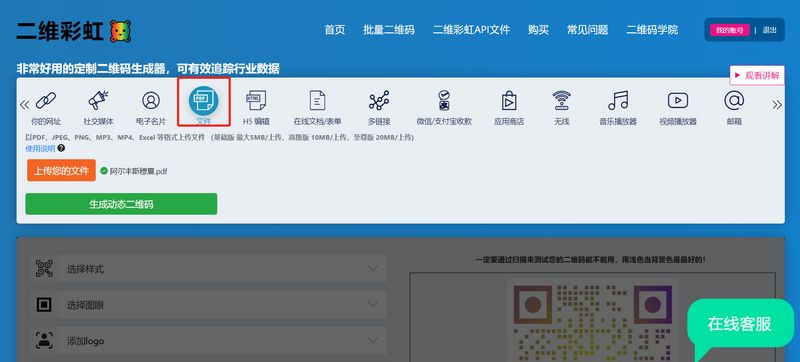Click the 上传您的文件 upload button
Viewport: 800px width, 362px height.
(x=61, y=170)
